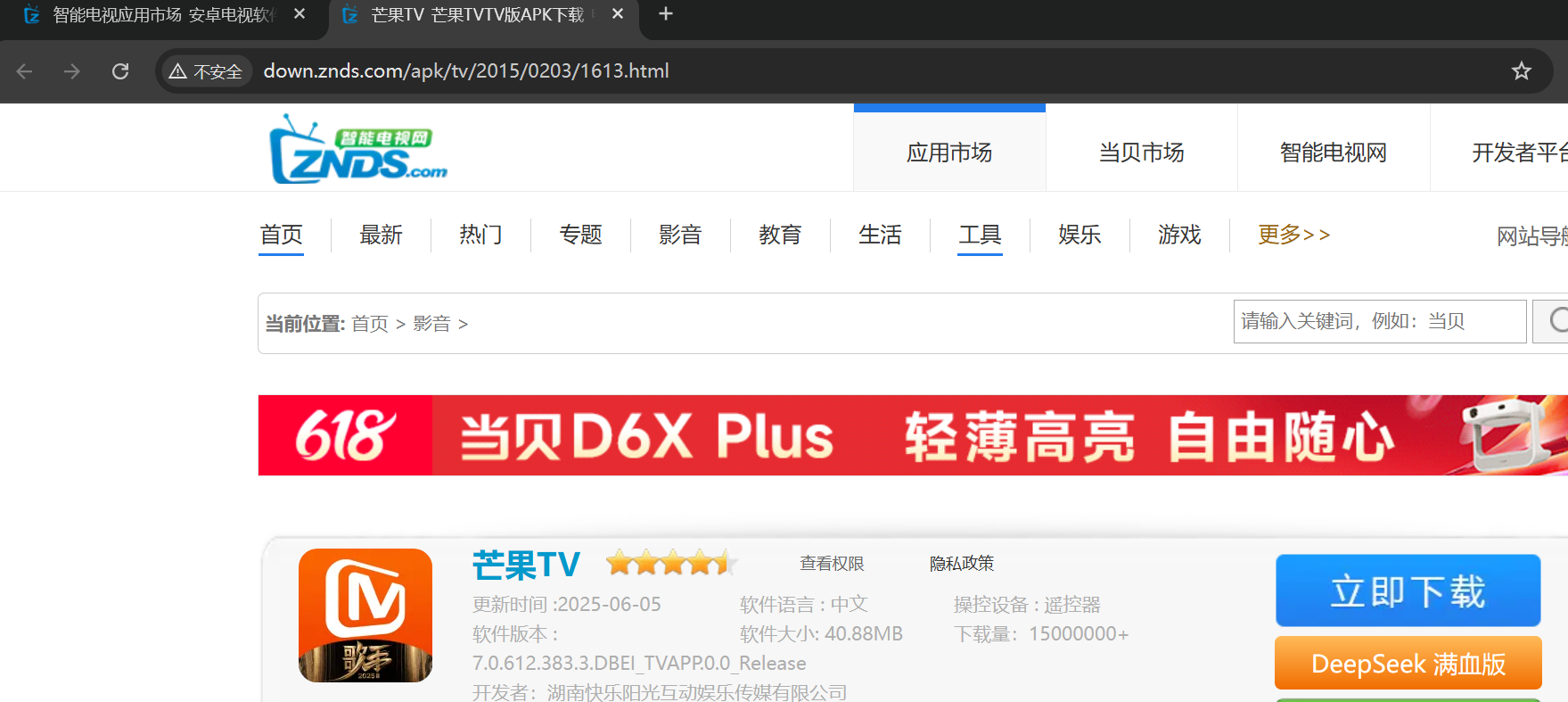Open the 智能电视网 top navigation tab
1568x702 pixels.
(1334, 152)
